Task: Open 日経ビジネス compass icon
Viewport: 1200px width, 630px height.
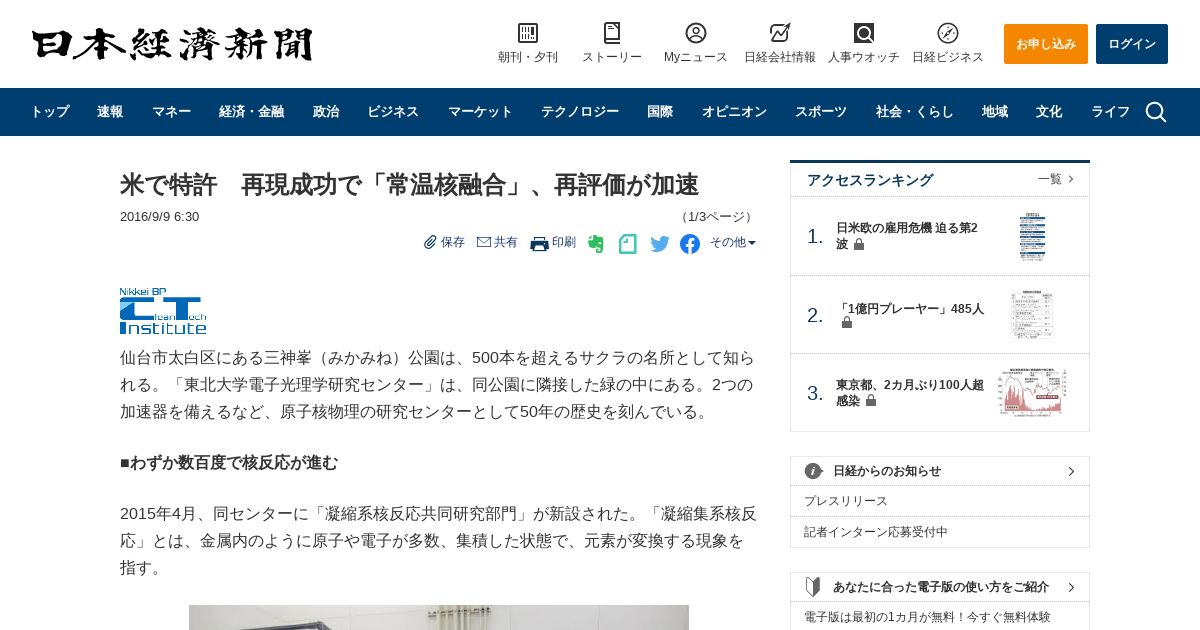Action: [x=948, y=33]
